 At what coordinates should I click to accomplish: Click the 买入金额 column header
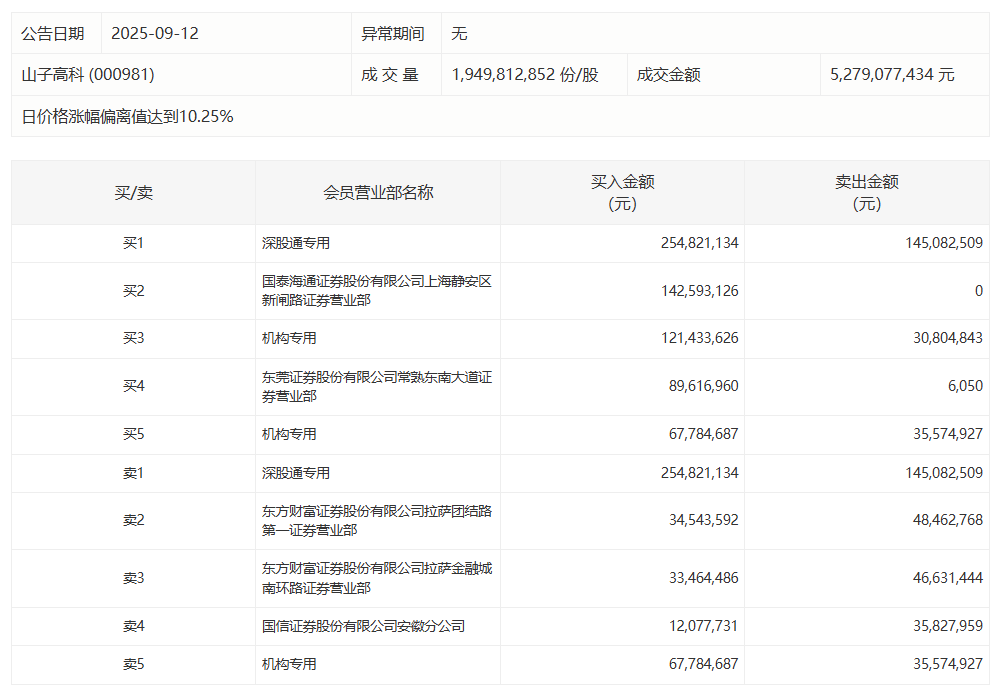pos(622,193)
